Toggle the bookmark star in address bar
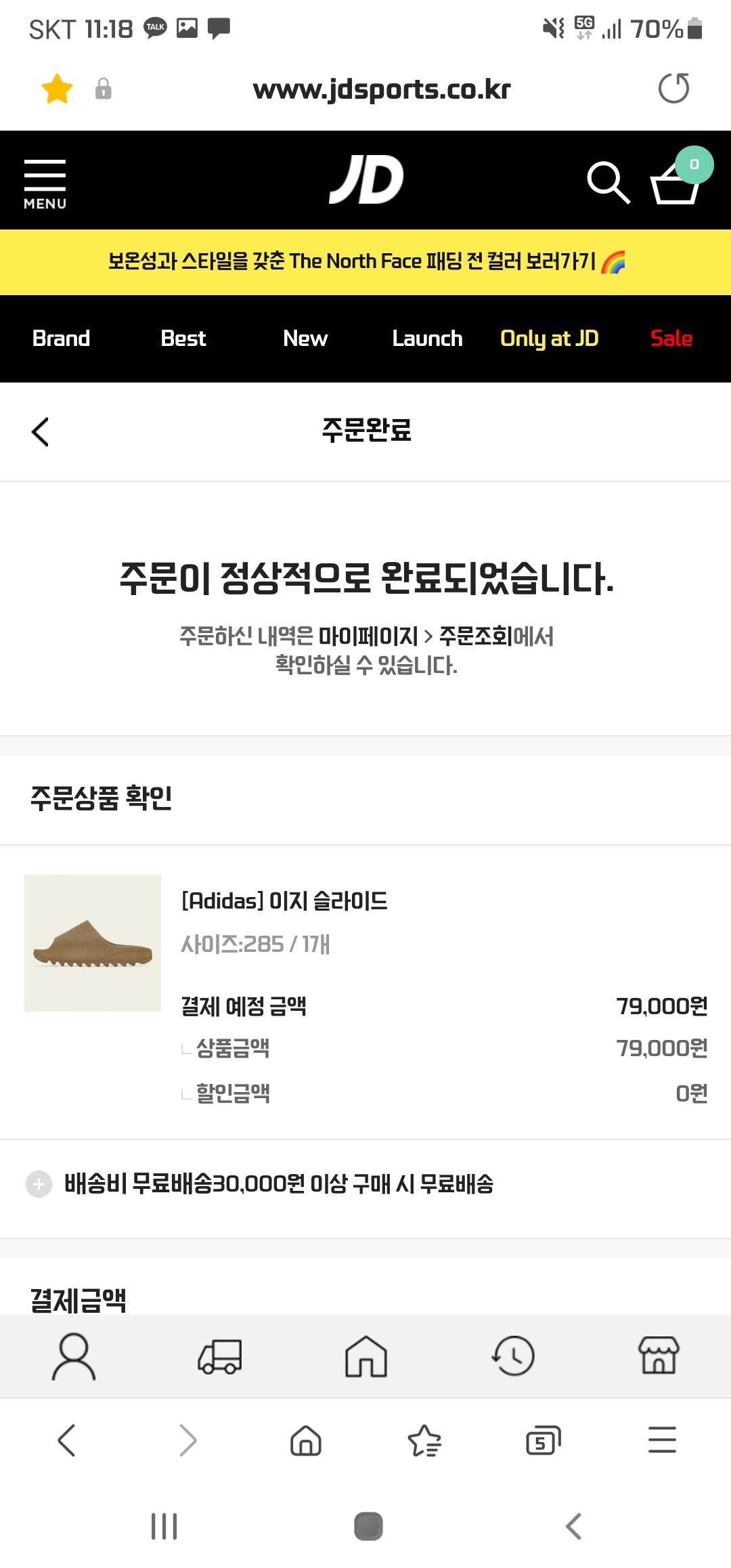The width and height of the screenshot is (731, 1568). 58,89
